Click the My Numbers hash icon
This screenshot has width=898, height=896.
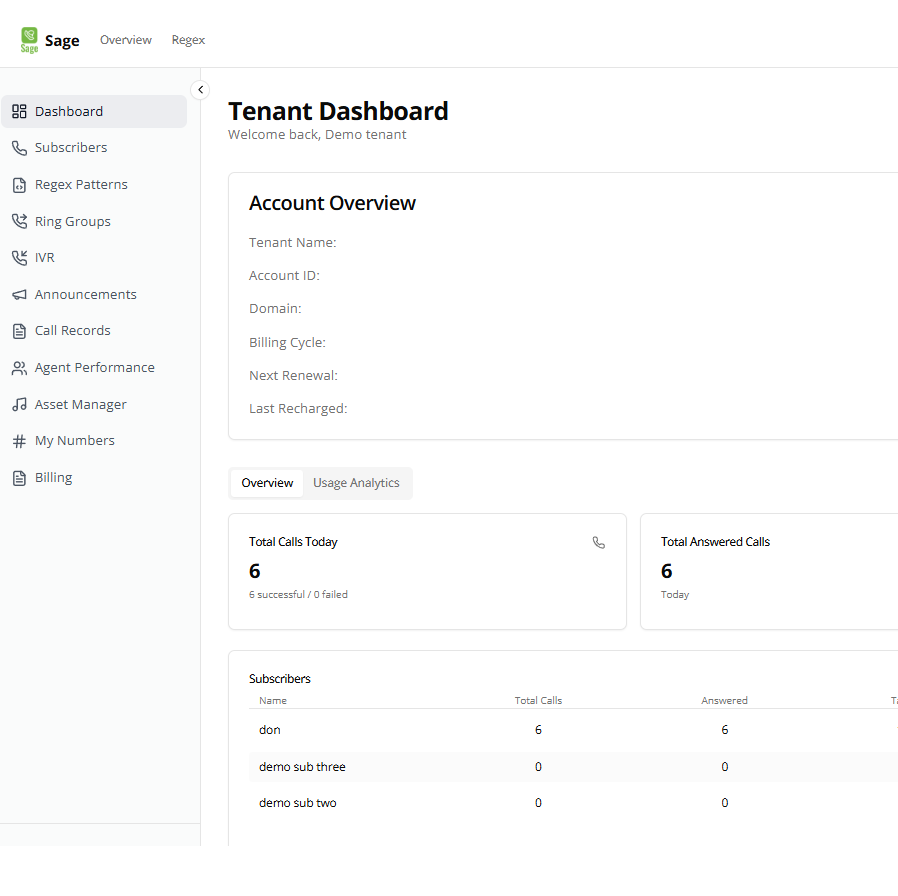(x=19, y=441)
